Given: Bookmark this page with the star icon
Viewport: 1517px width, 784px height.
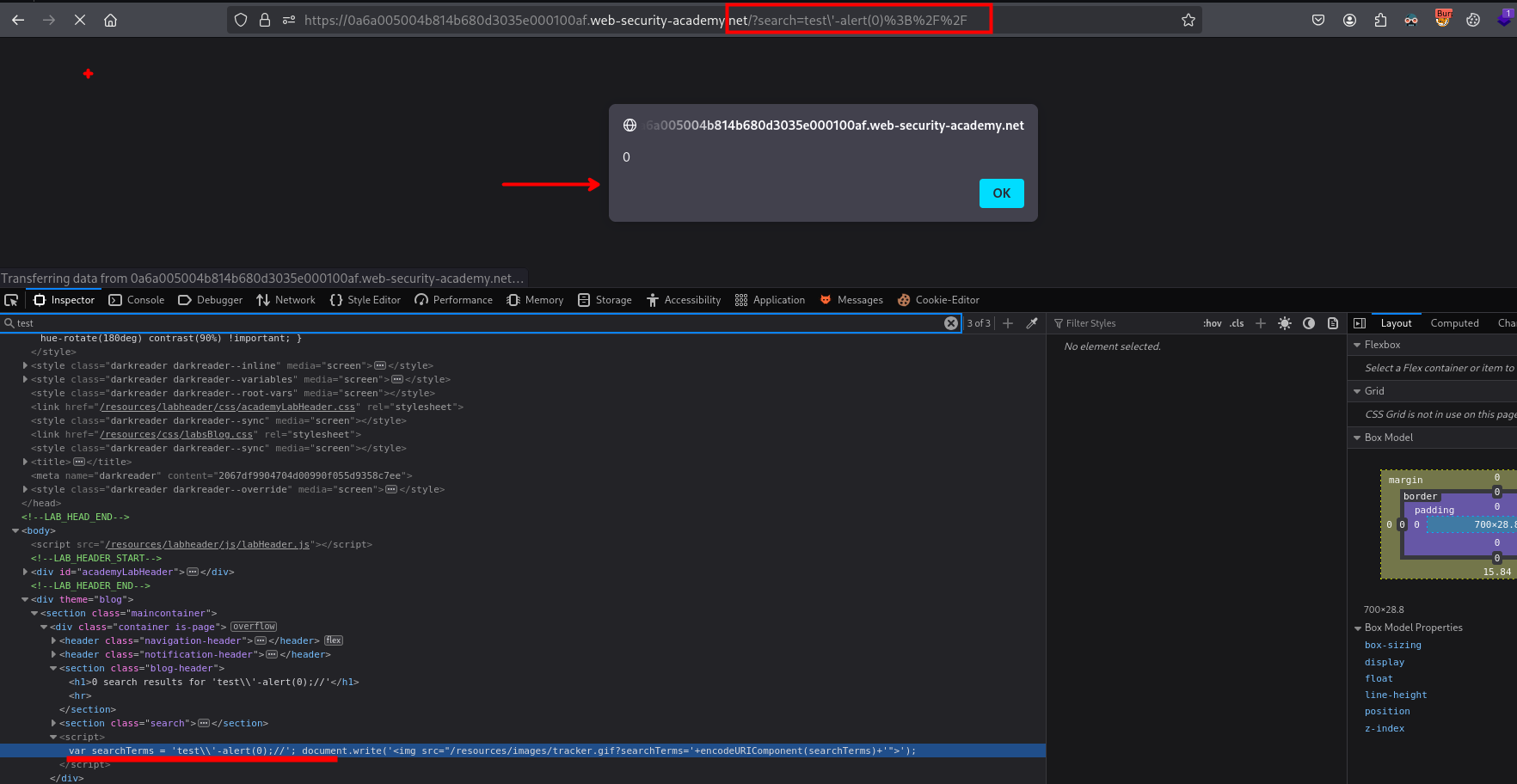Looking at the screenshot, I should [x=1188, y=20].
